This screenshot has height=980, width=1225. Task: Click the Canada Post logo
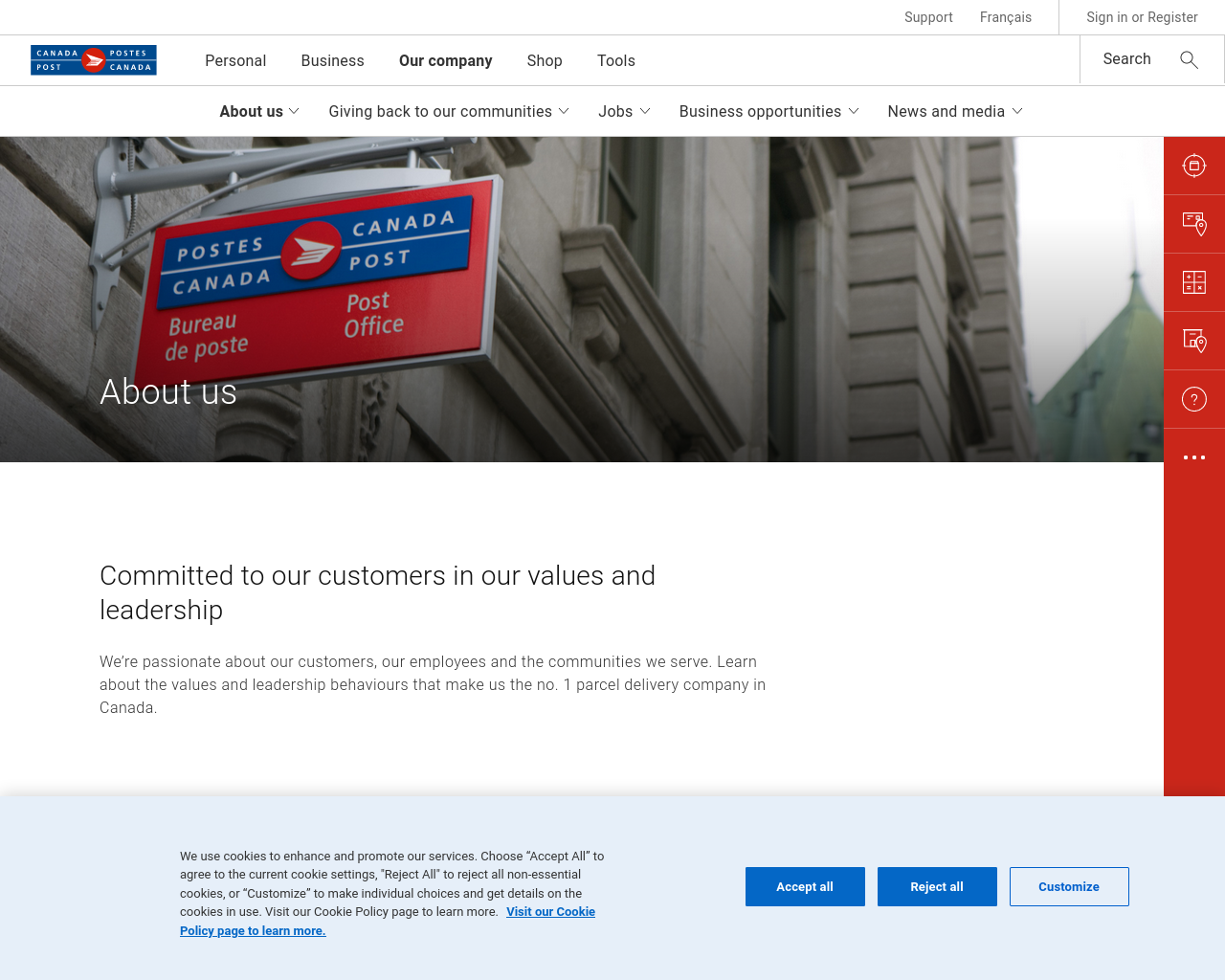click(x=94, y=60)
